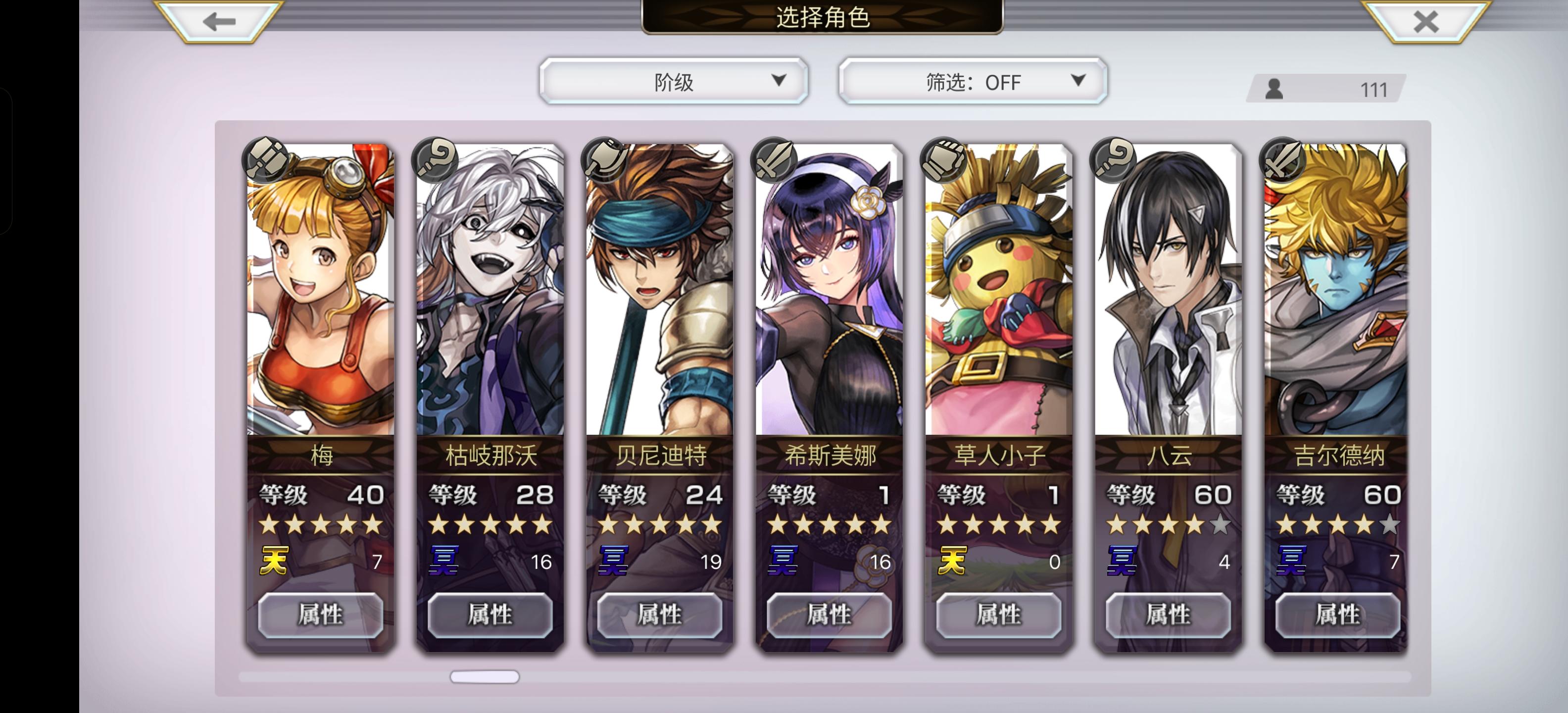Open 属性 for character 梅
Screen dimensions: 1568x713
coord(321,615)
